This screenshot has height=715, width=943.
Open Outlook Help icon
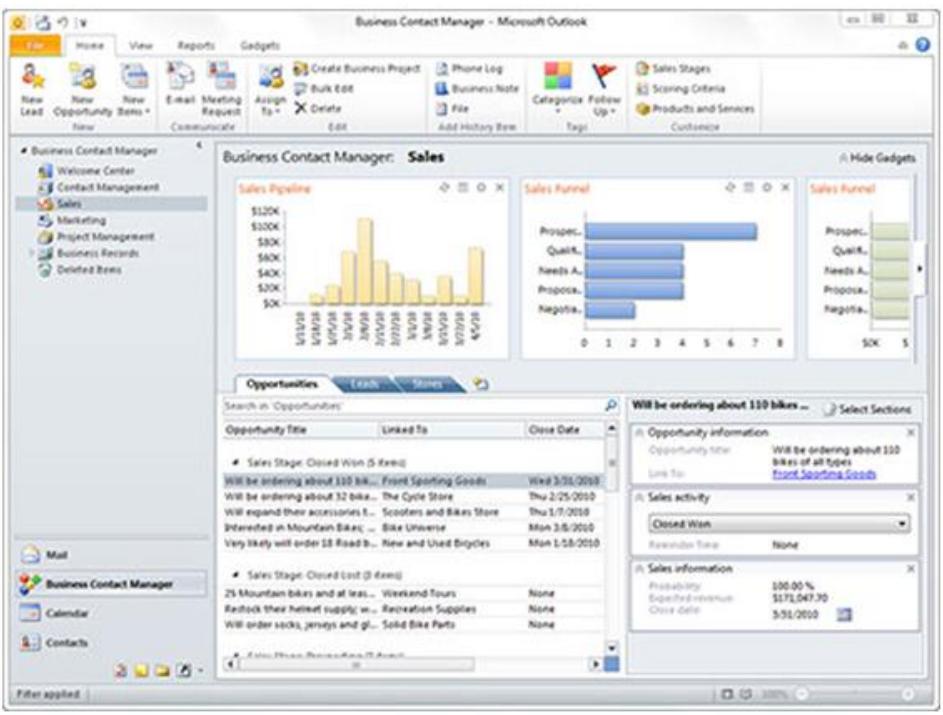[923, 44]
